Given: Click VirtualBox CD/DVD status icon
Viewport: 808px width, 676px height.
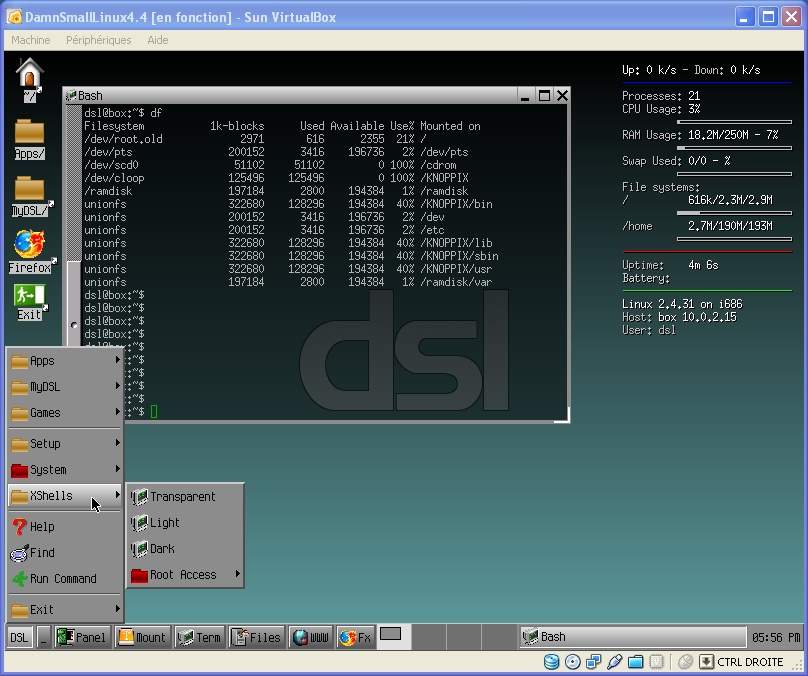Looking at the screenshot, I should coord(573,662).
